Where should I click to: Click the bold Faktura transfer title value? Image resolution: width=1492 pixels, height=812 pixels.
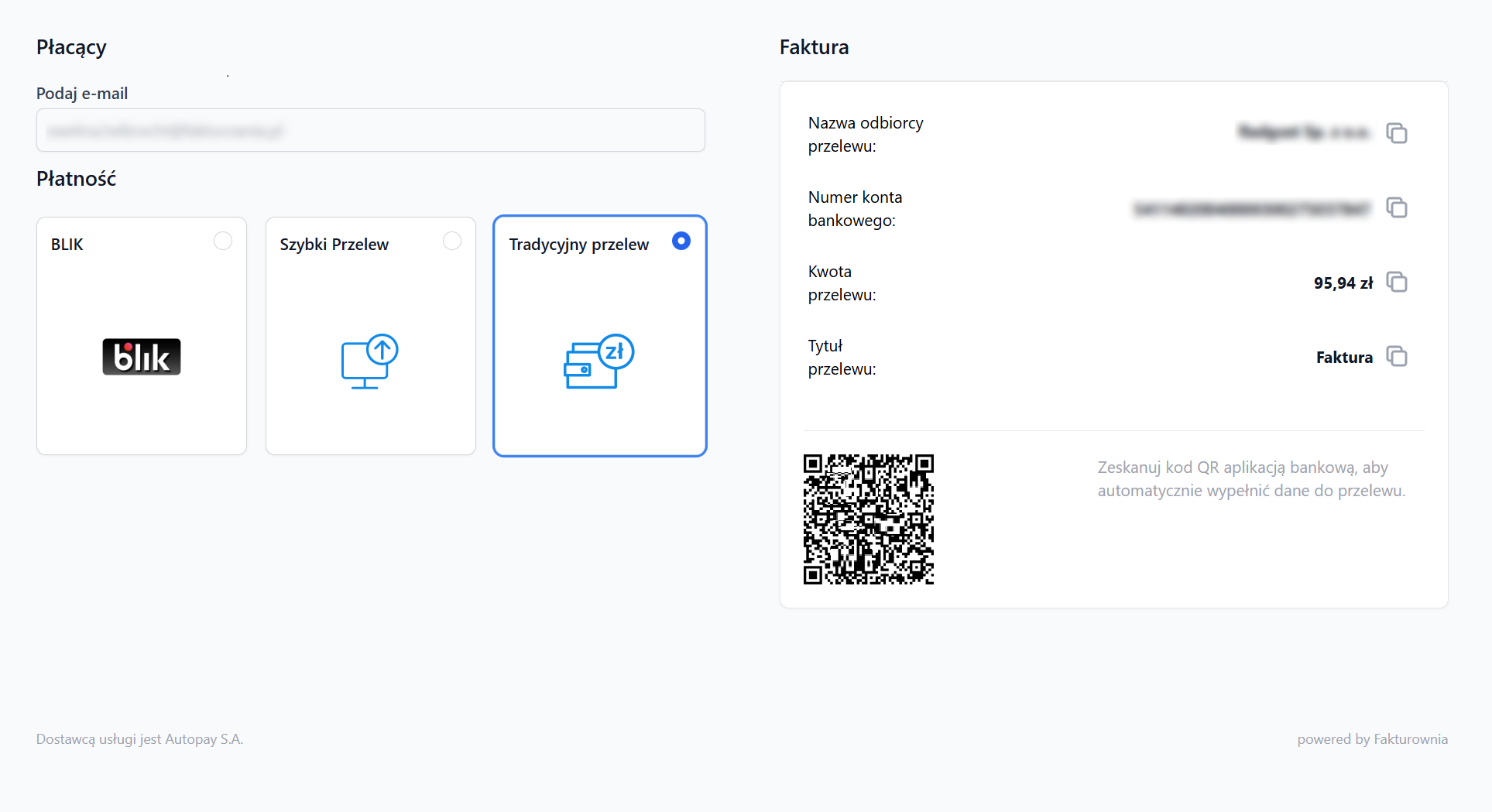pyautogui.click(x=1344, y=358)
